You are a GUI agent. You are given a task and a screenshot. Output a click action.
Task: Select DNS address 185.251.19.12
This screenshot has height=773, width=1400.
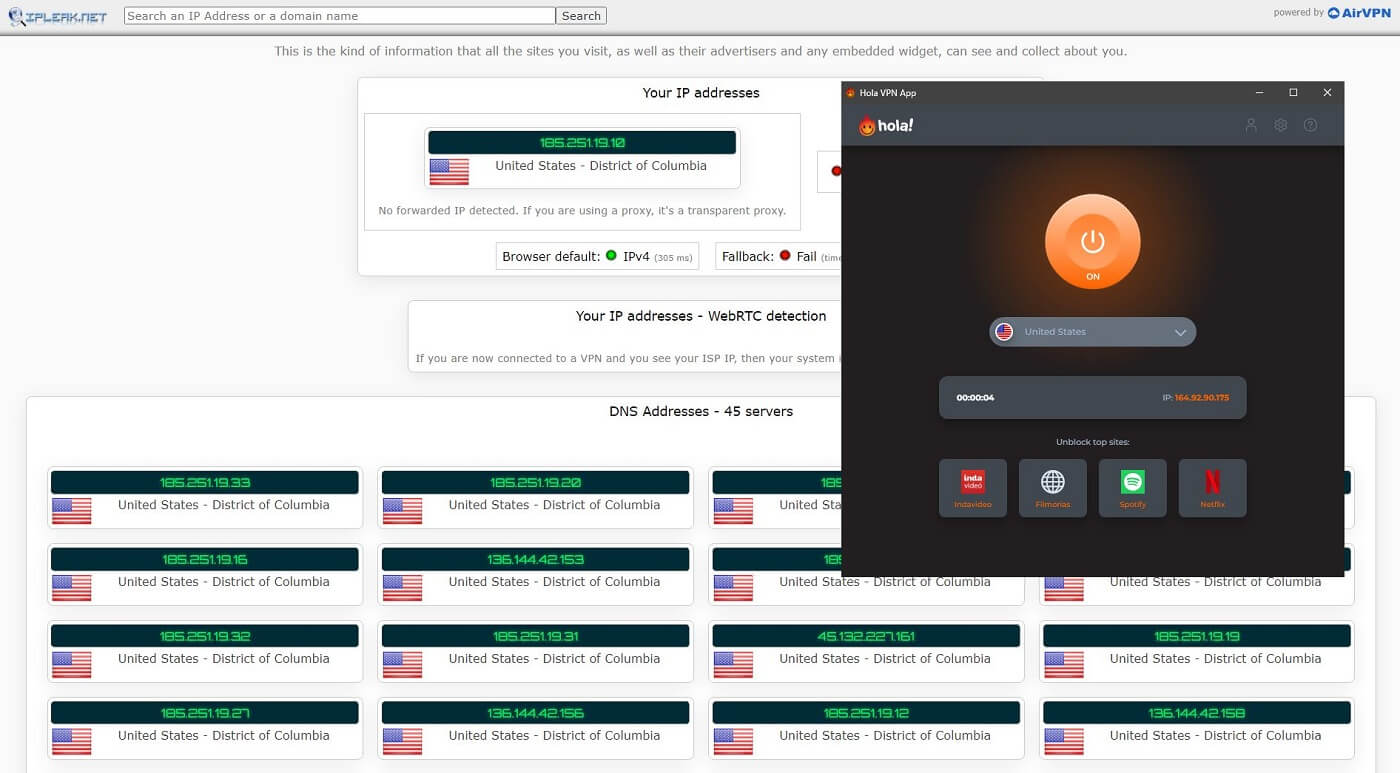pos(866,713)
